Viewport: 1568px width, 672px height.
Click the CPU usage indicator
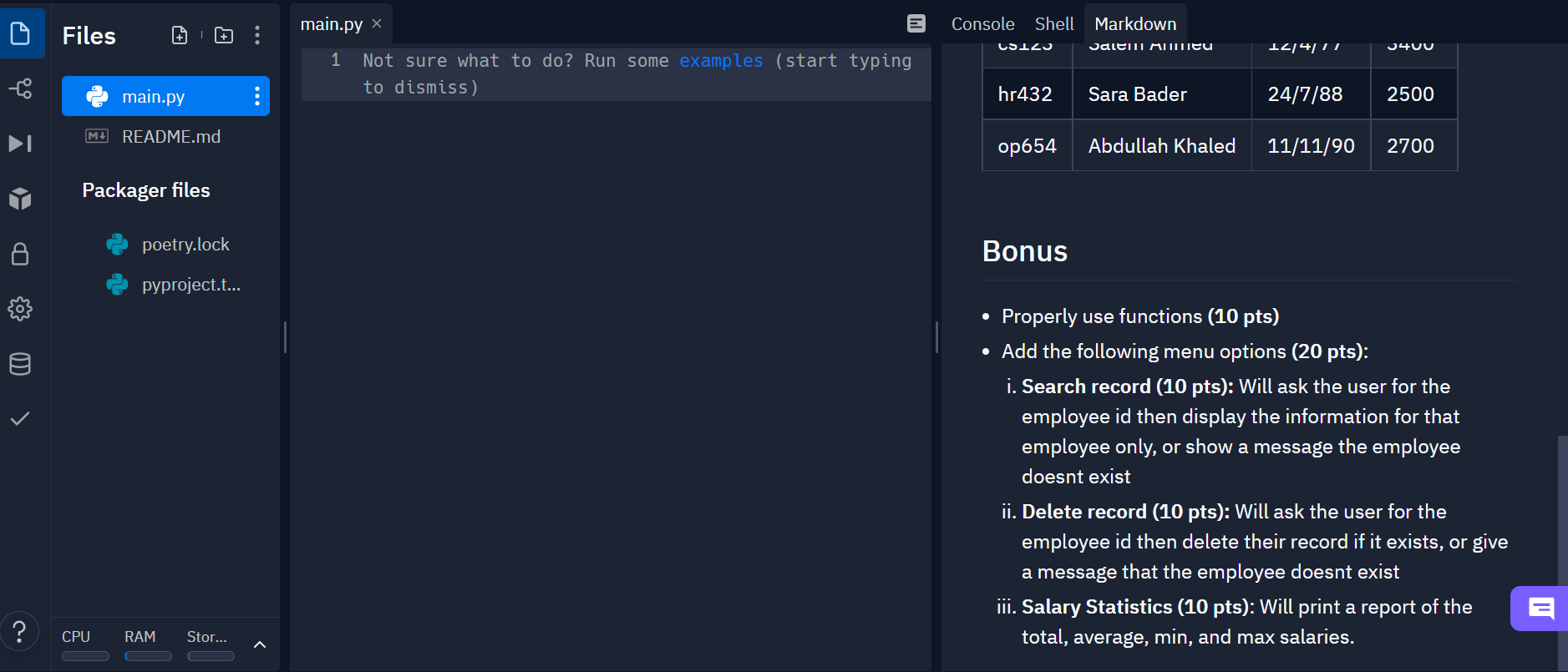(85, 644)
